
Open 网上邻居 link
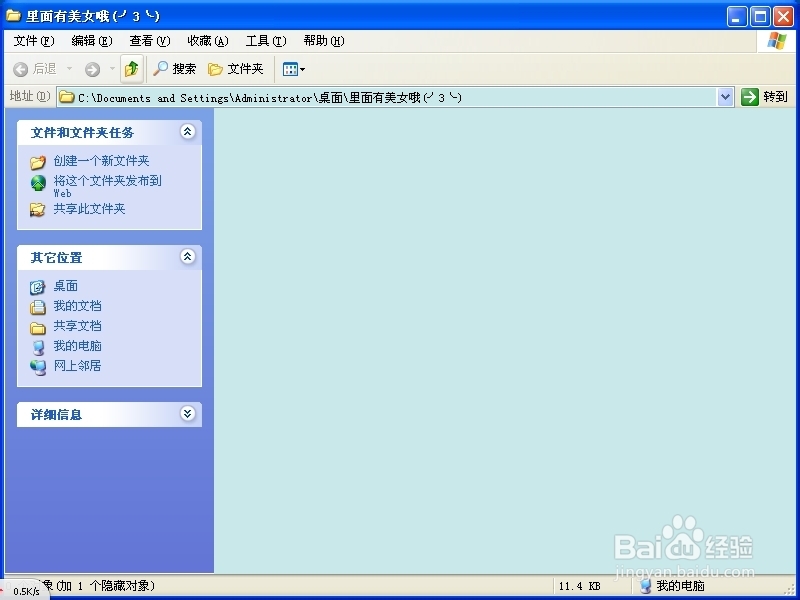click(x=78, y=365)
